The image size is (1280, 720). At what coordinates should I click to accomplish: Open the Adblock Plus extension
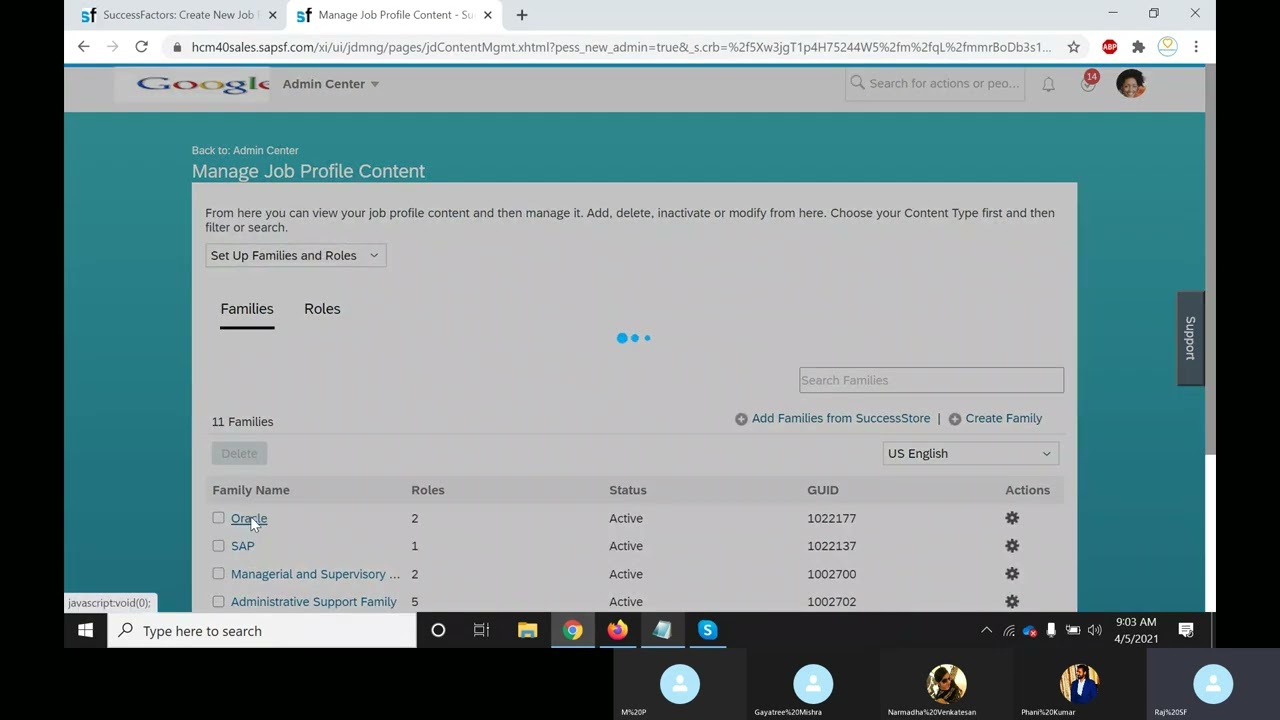(1109, 47)
